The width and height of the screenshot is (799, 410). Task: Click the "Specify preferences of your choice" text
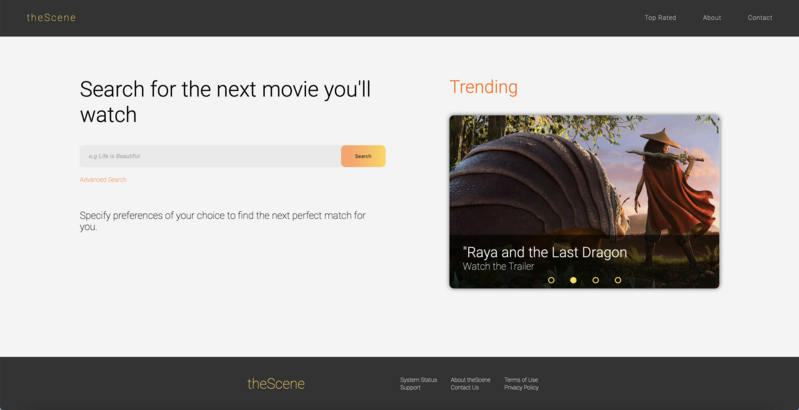223,221
